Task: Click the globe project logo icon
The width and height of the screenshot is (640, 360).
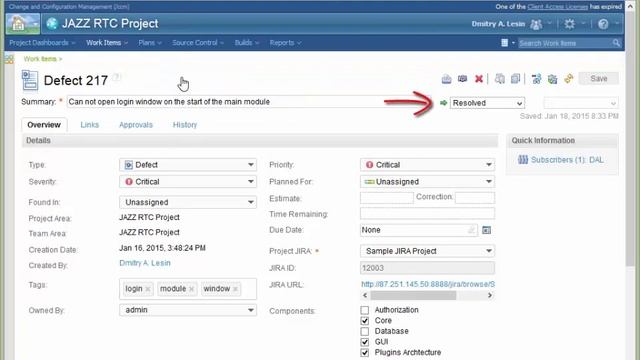Action: (52, 24)
